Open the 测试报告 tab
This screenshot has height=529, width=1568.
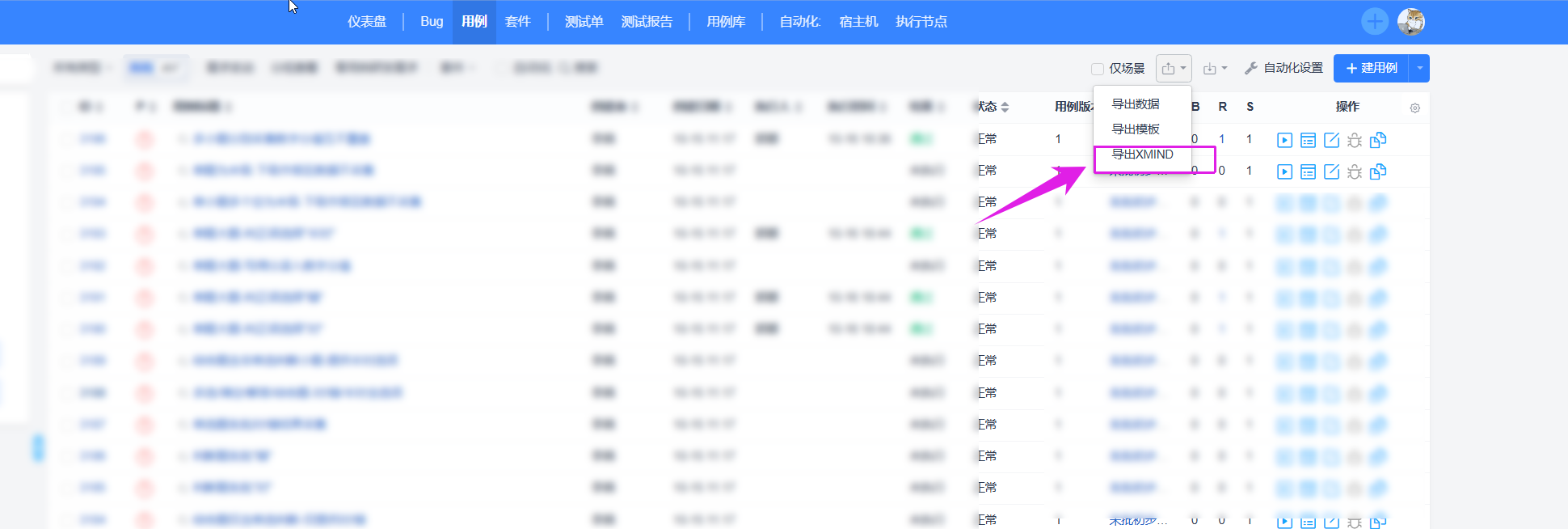coord(647,22)
